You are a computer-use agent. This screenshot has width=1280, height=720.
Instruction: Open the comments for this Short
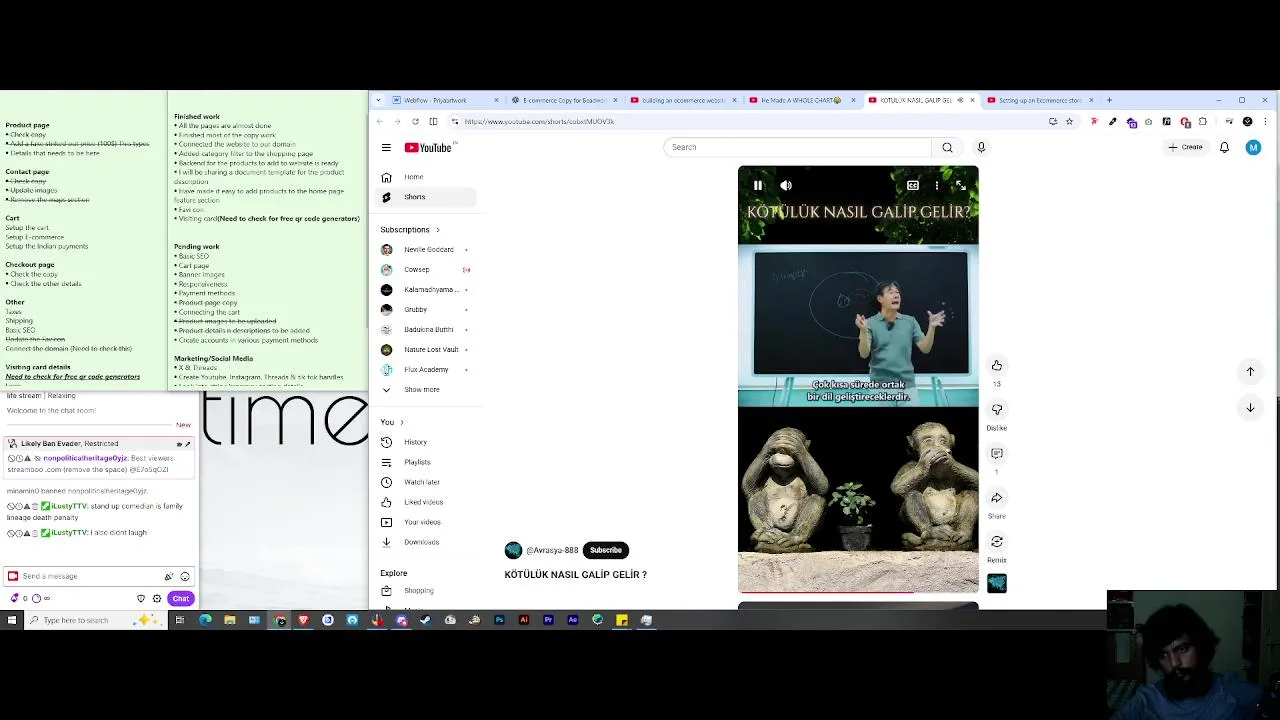997,453
